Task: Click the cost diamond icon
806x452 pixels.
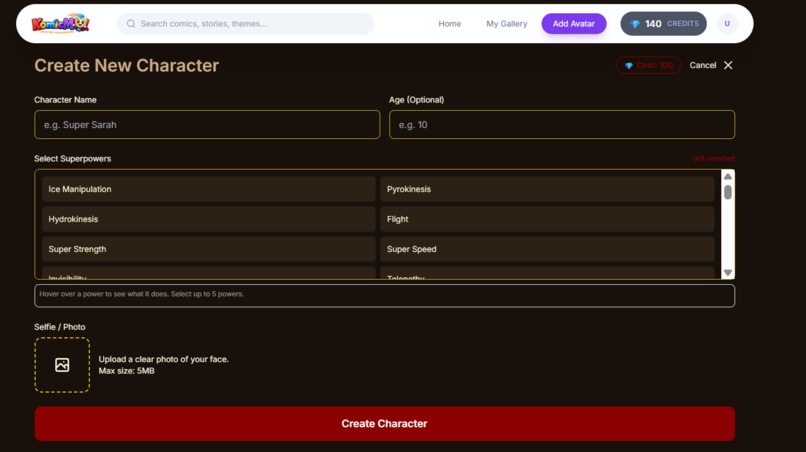Action: tap(629, 66)
